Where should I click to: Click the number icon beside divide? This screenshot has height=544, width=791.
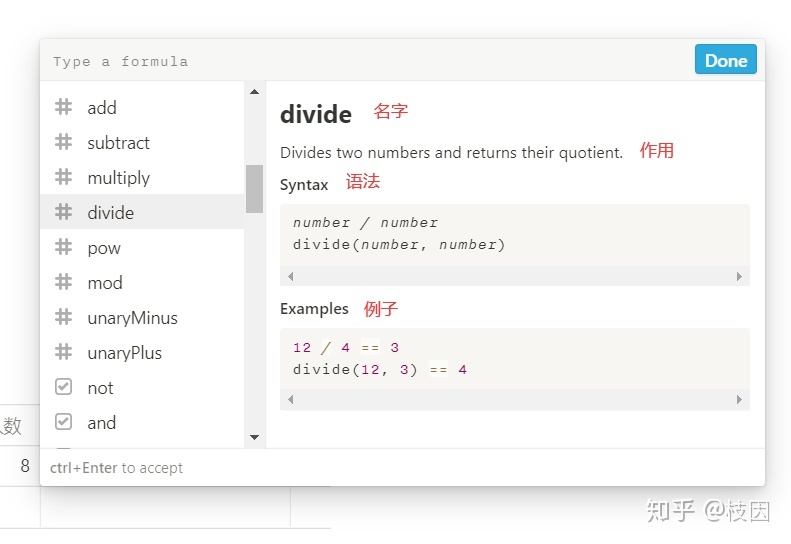coord(63,212)
